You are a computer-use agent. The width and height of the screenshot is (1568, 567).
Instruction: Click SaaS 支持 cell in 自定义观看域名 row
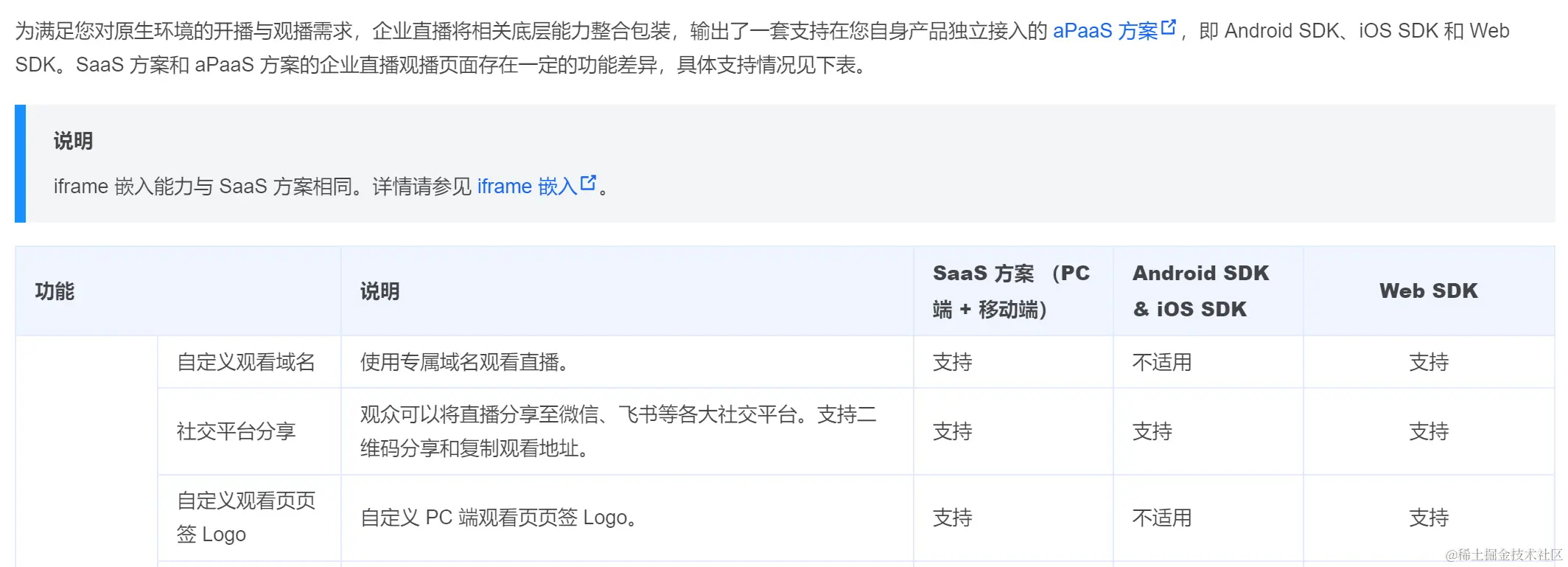tap(952, 362)
